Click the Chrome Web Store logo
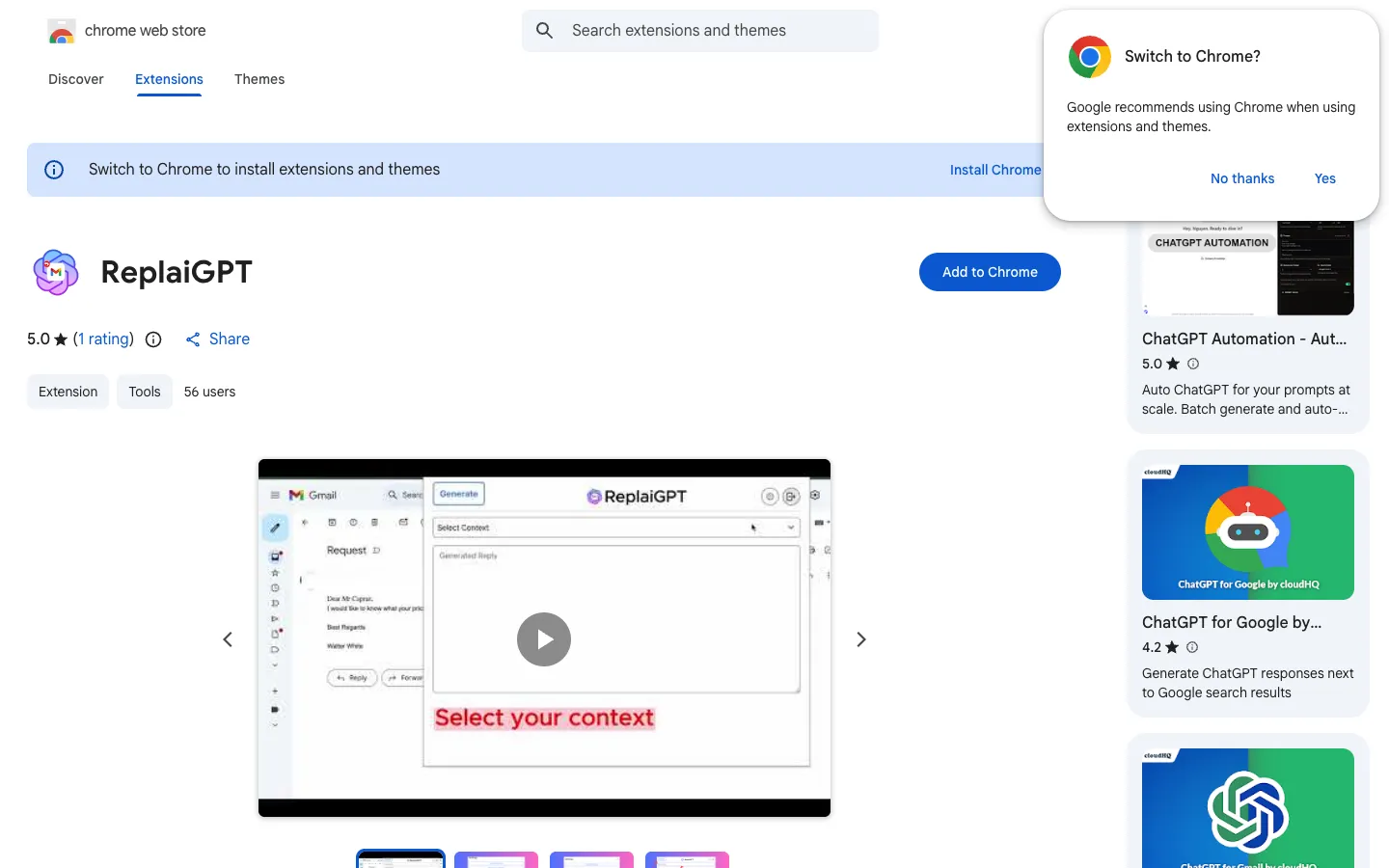 click(62, 31)
